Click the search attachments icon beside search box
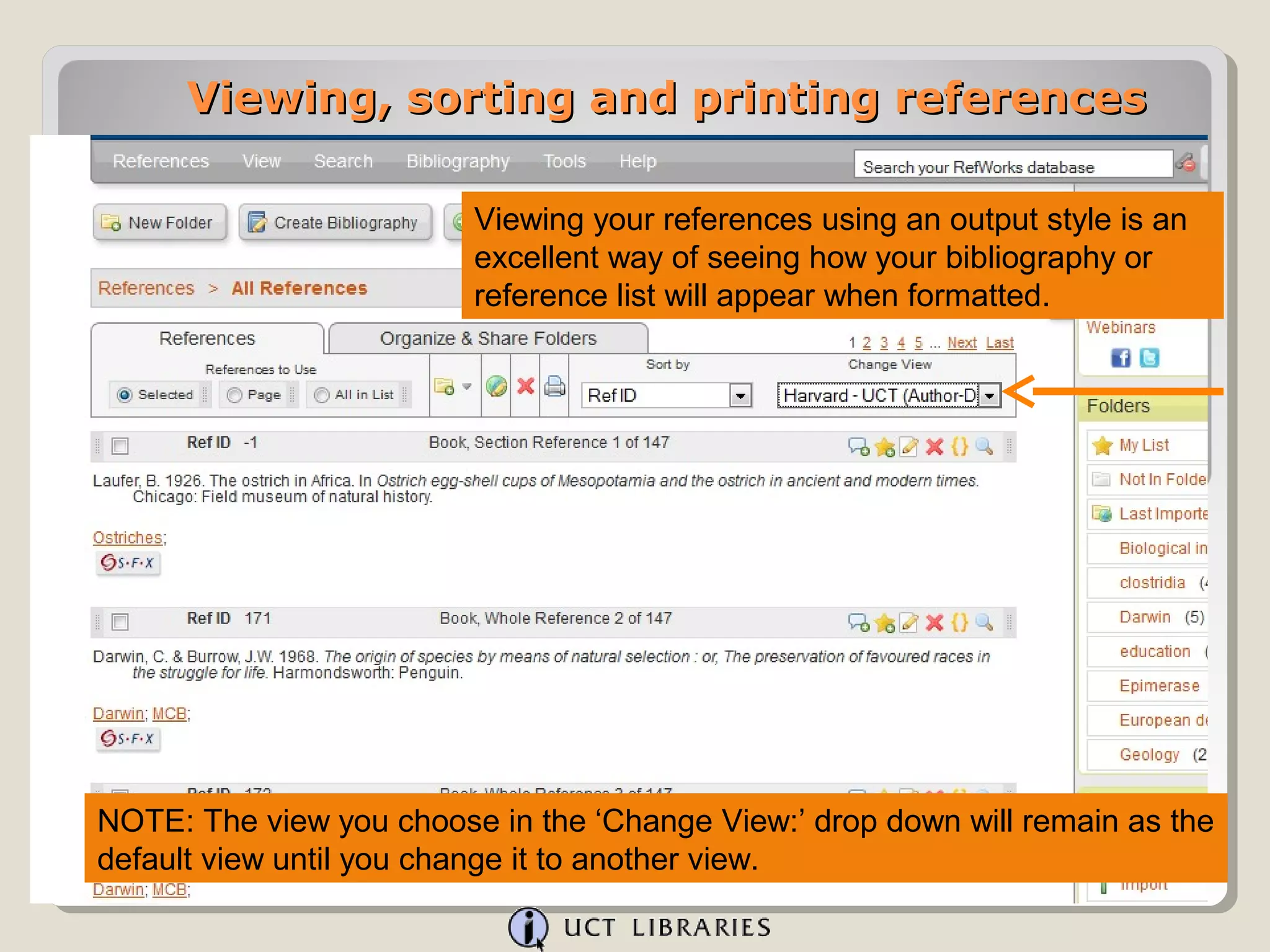The height and width of the screenshot is (952, 1270). pos(1186,163)
